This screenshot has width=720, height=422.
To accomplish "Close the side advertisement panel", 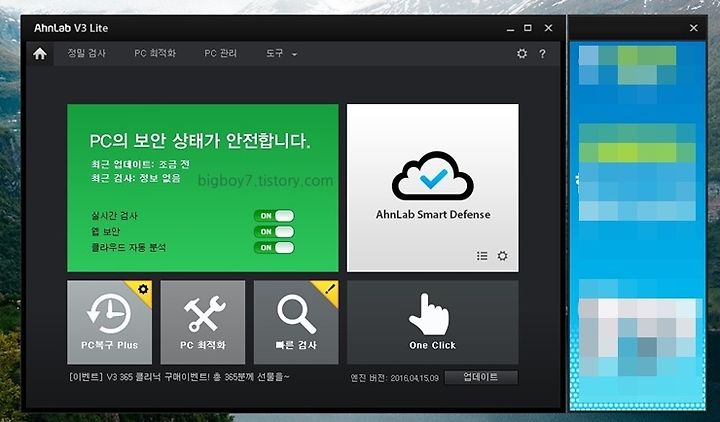I will [693, 28].
